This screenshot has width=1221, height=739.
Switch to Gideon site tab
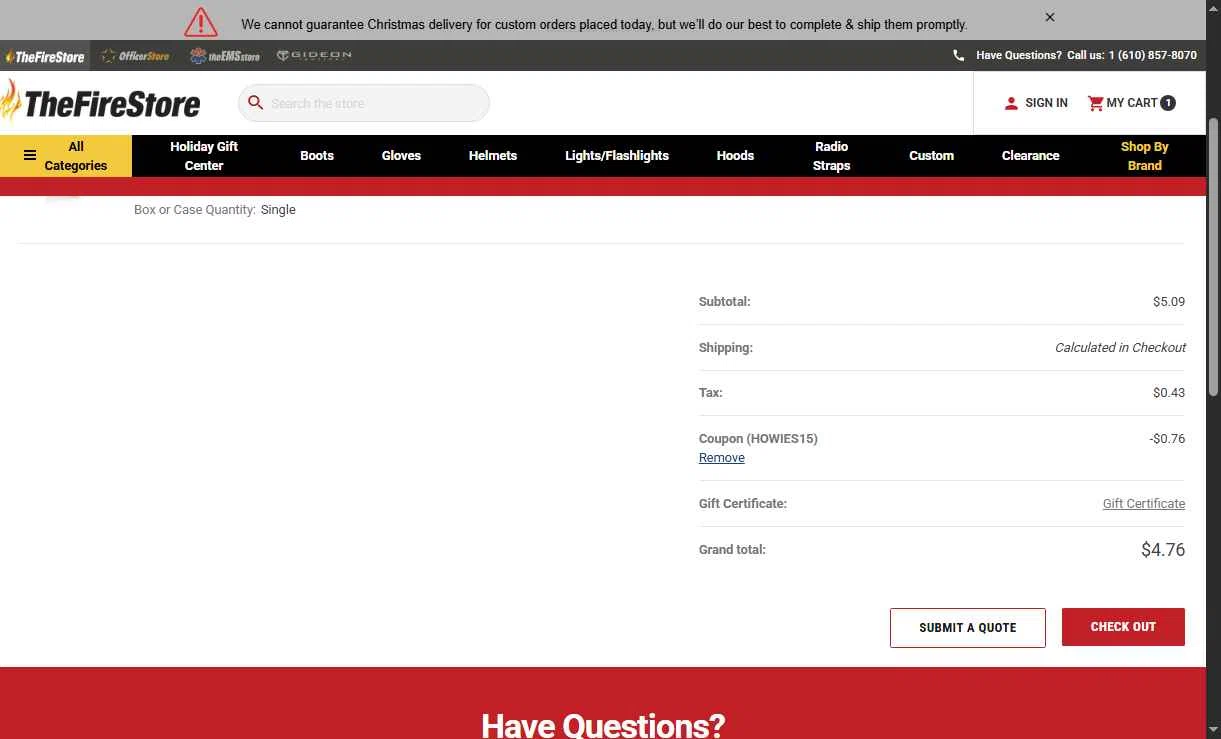pos(314,56)
